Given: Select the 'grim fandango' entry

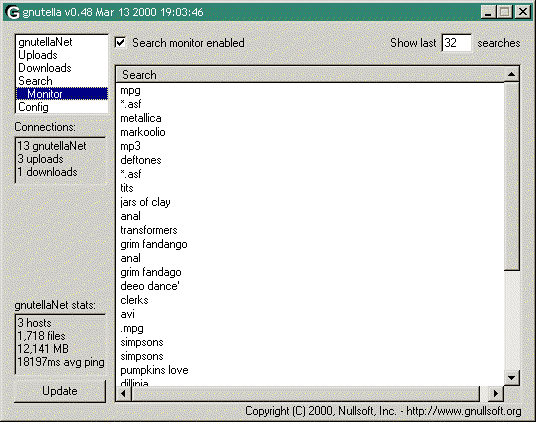Looking at the screenshot, I should [154, 244].
